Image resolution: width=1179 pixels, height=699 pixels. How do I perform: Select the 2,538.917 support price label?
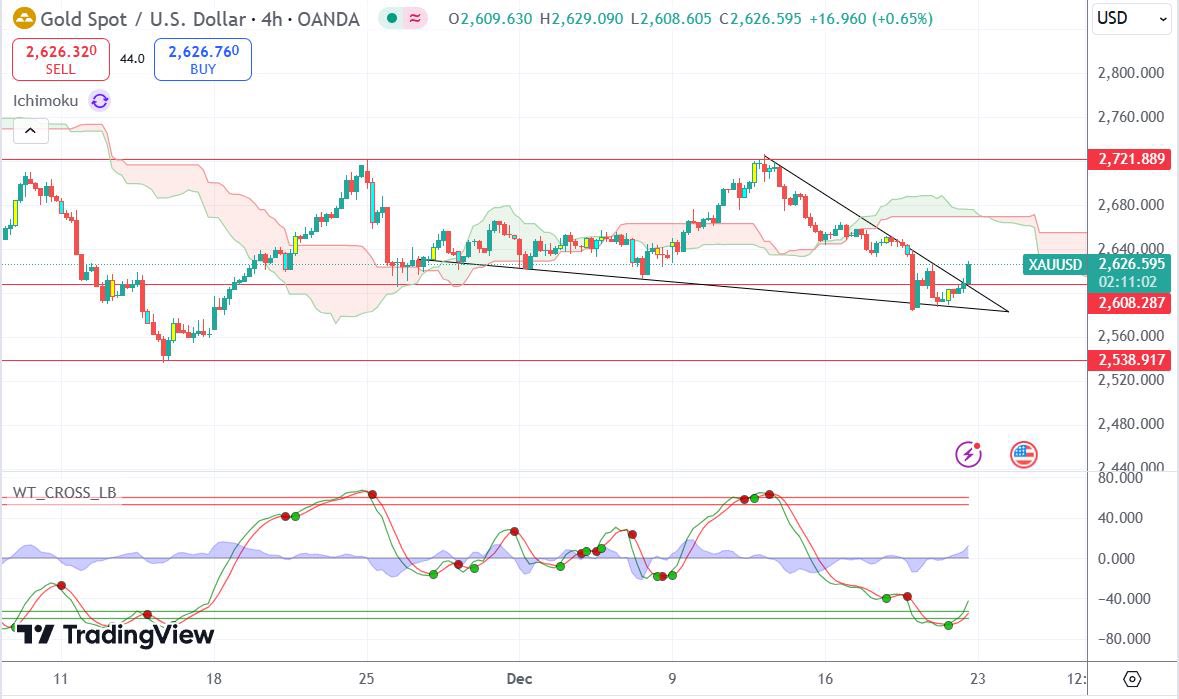(x=1129, y=360)
